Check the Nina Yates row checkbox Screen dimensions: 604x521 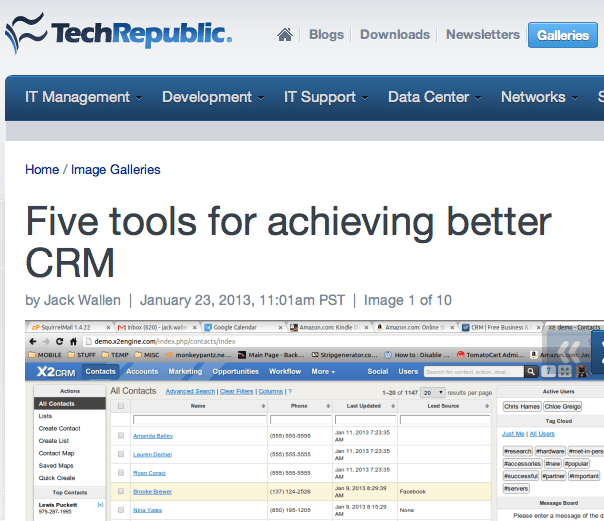[x=121, y=509]
